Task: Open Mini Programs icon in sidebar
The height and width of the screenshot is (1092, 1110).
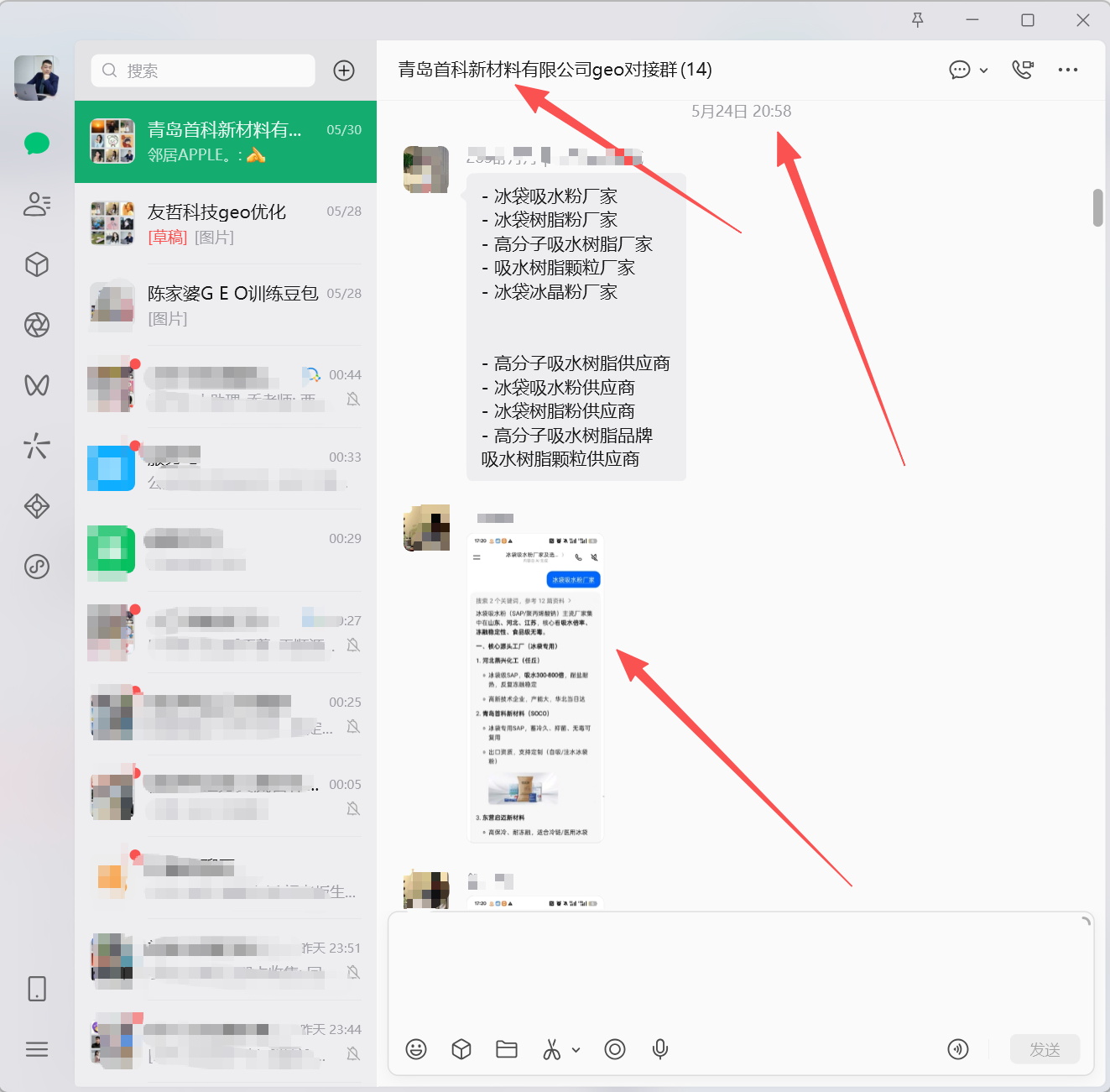Action: (x=37, y=567)
